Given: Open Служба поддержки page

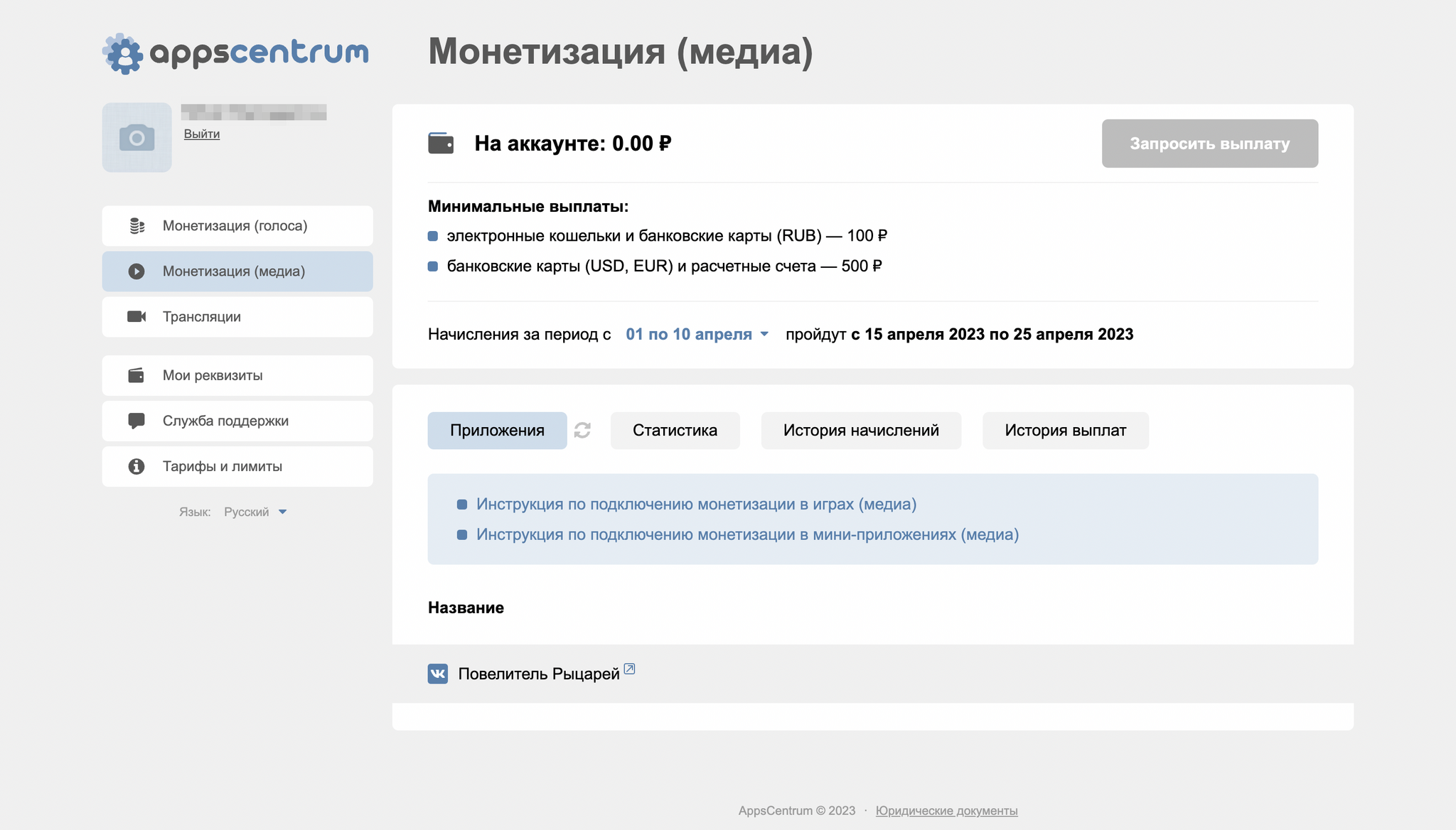Looking at the screenshot, I should 237,421.
